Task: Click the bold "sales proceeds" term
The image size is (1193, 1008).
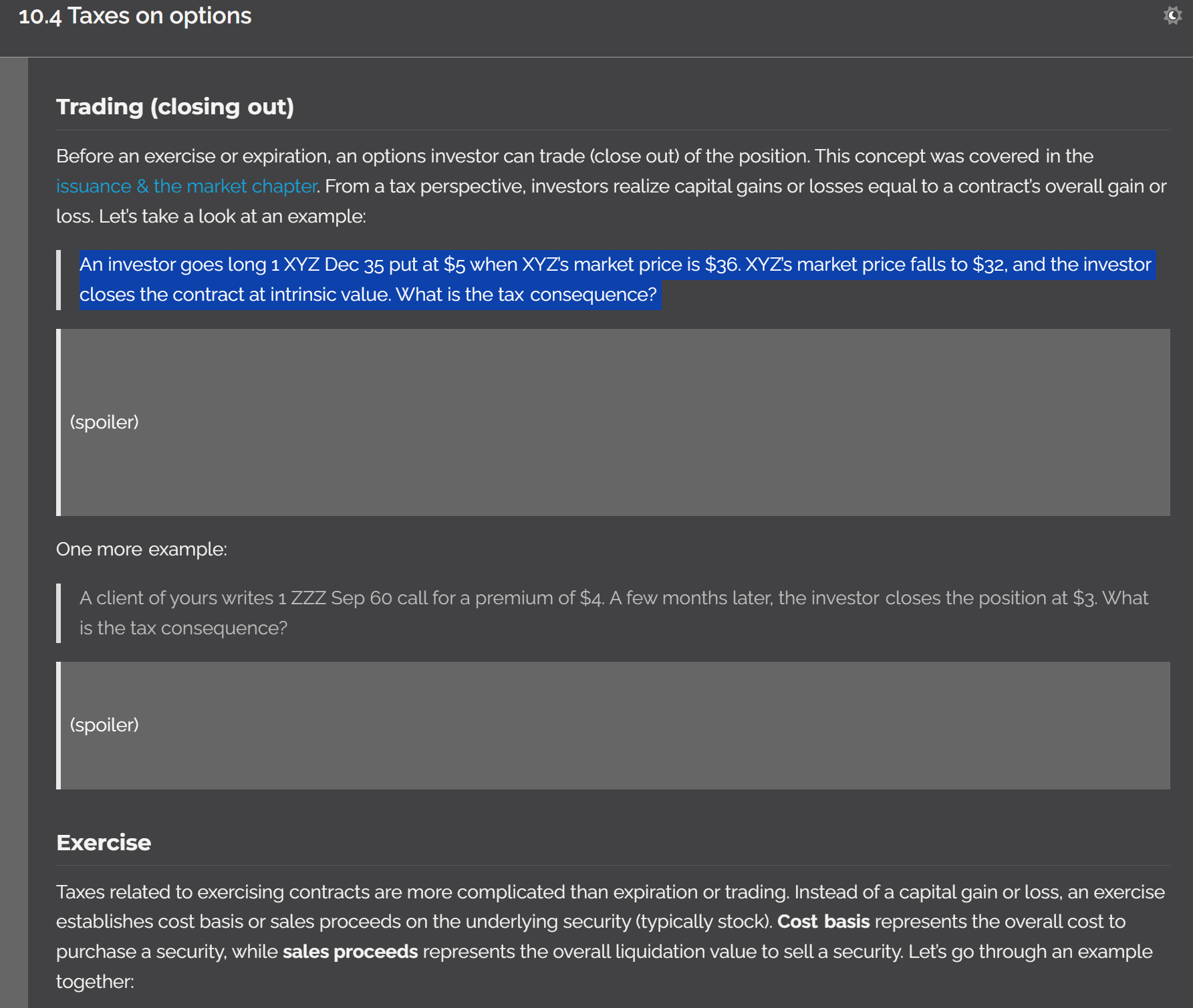Action: [350, 952]
